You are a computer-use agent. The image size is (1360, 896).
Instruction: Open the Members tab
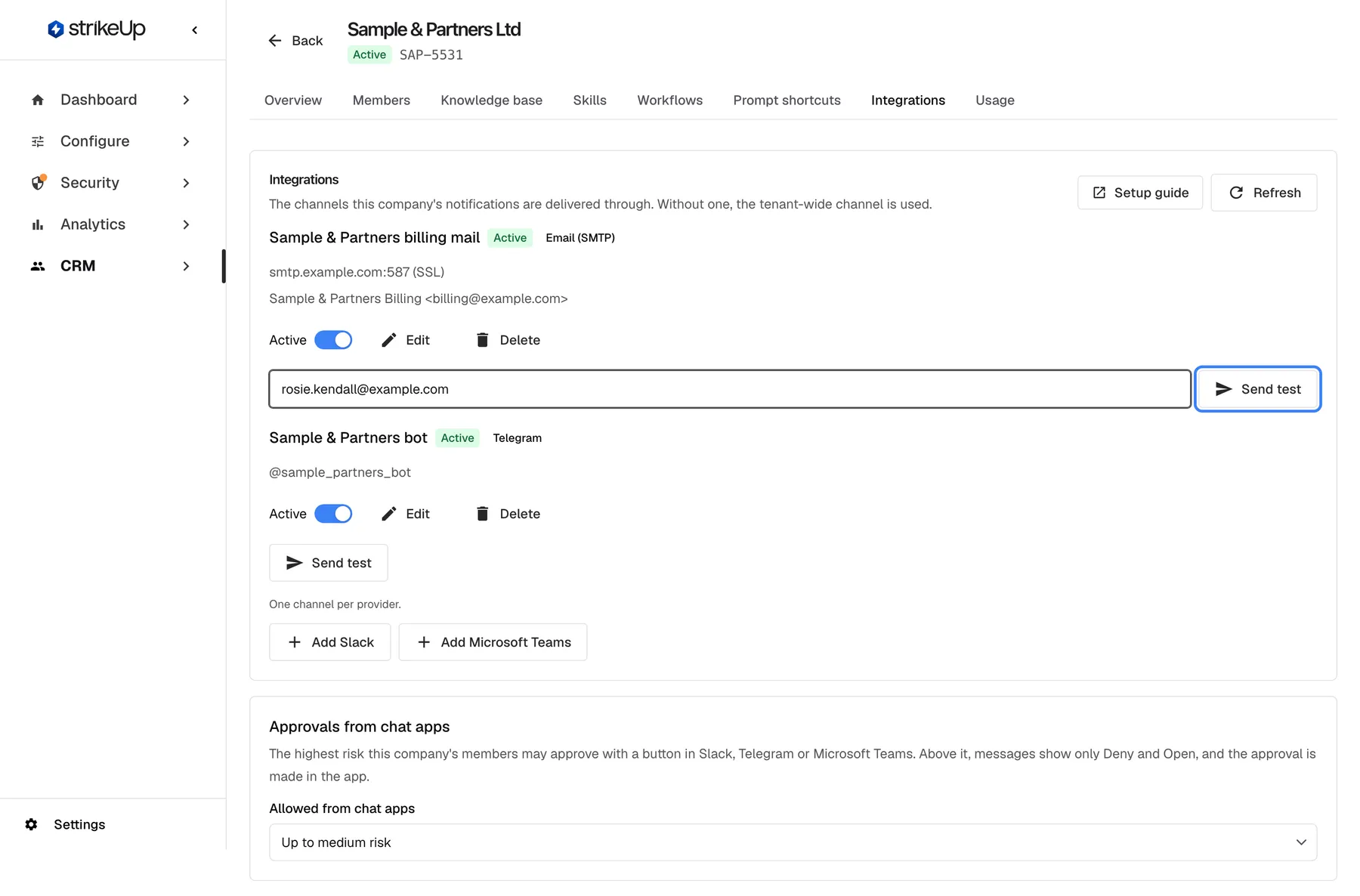coord(382,100)
